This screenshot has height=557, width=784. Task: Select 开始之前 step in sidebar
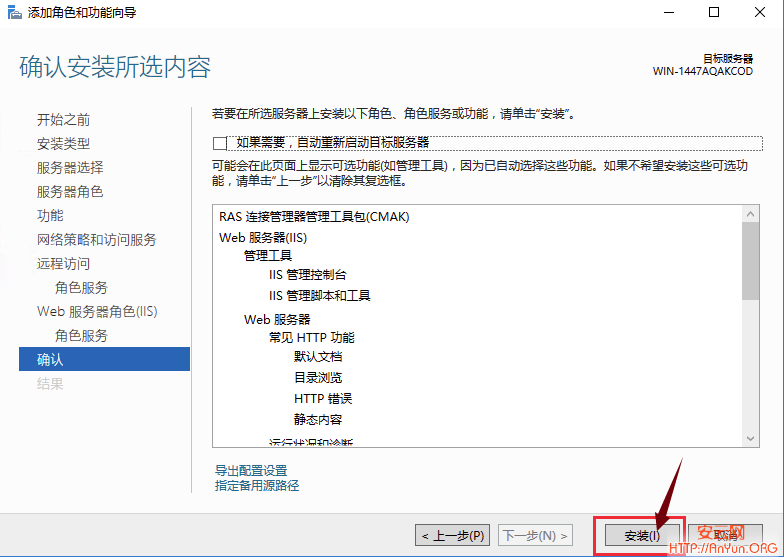(x=64, y=120)
